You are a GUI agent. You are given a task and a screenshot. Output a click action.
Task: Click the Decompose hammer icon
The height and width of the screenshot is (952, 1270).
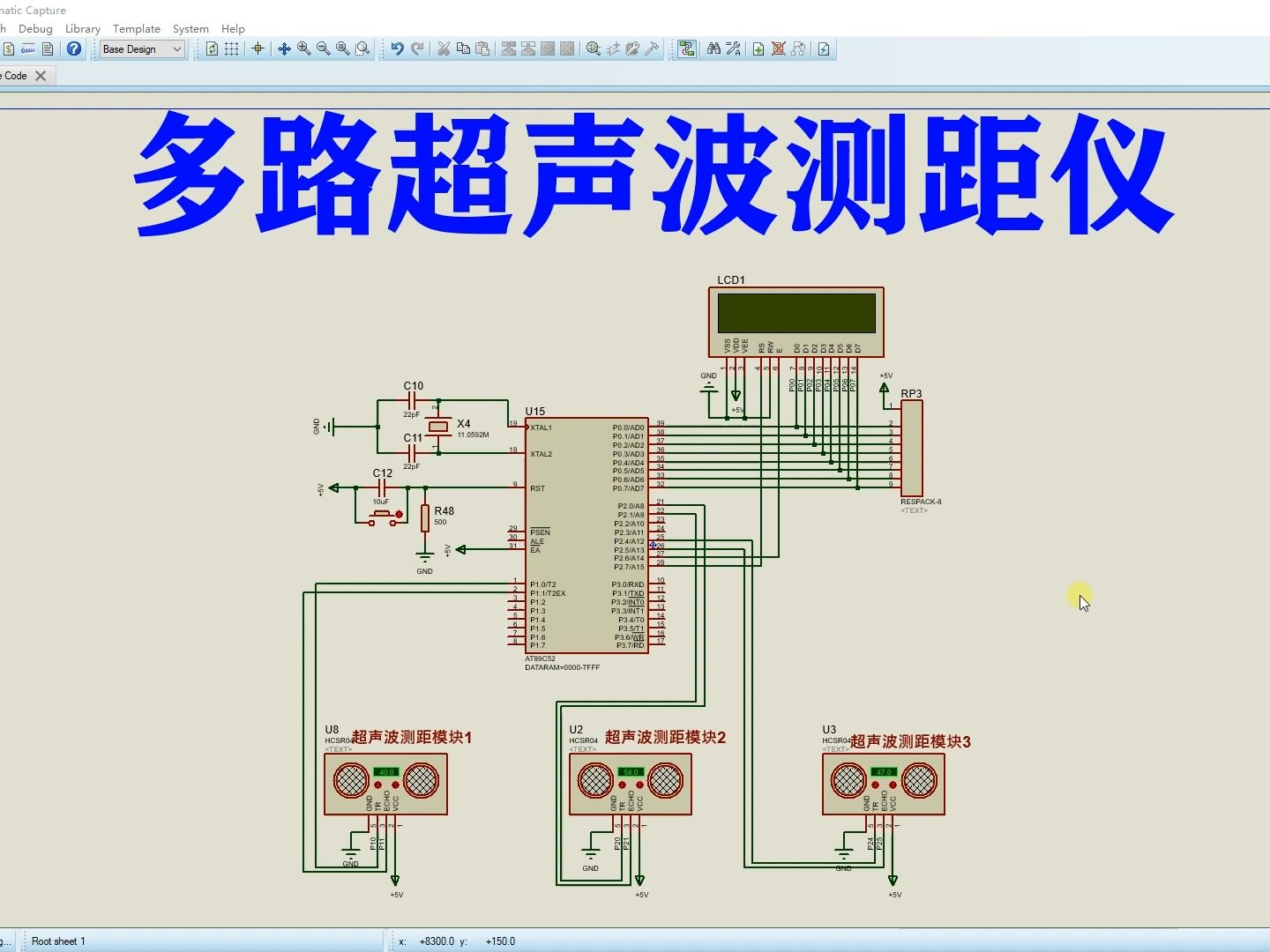click(652, 49)
